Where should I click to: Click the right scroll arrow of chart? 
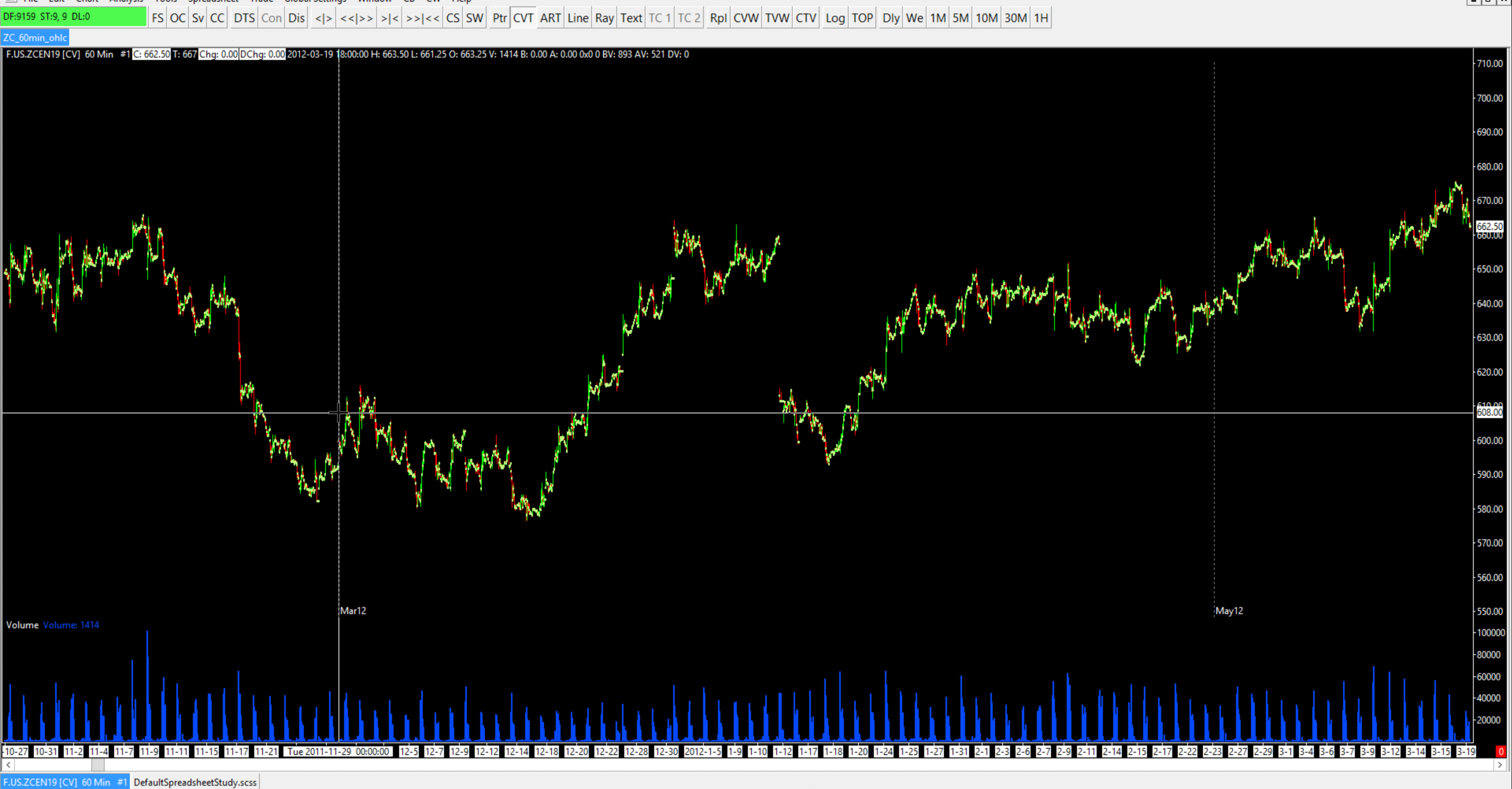point(1501,765)
